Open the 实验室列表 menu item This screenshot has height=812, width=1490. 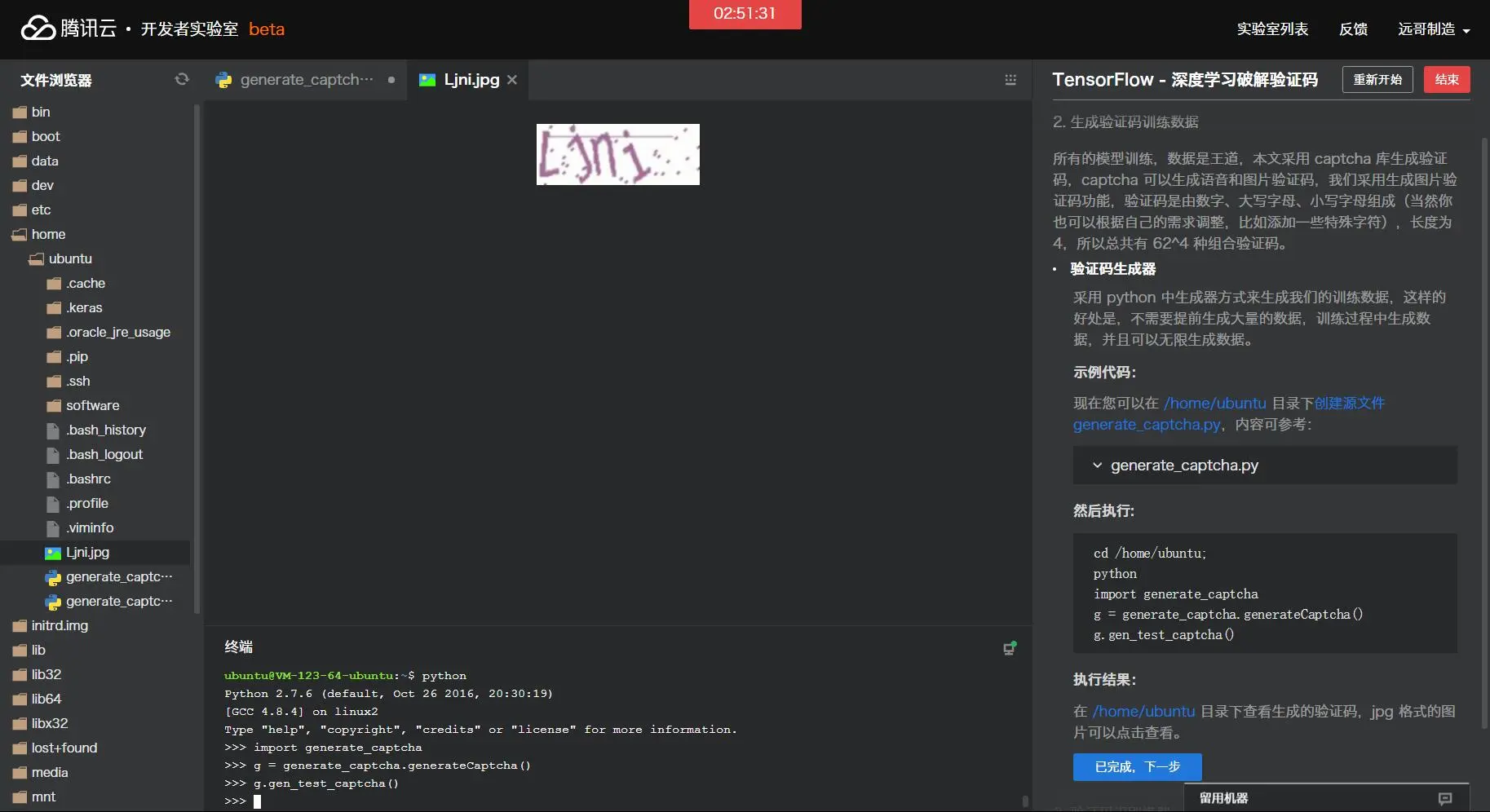click(1272, 29)
